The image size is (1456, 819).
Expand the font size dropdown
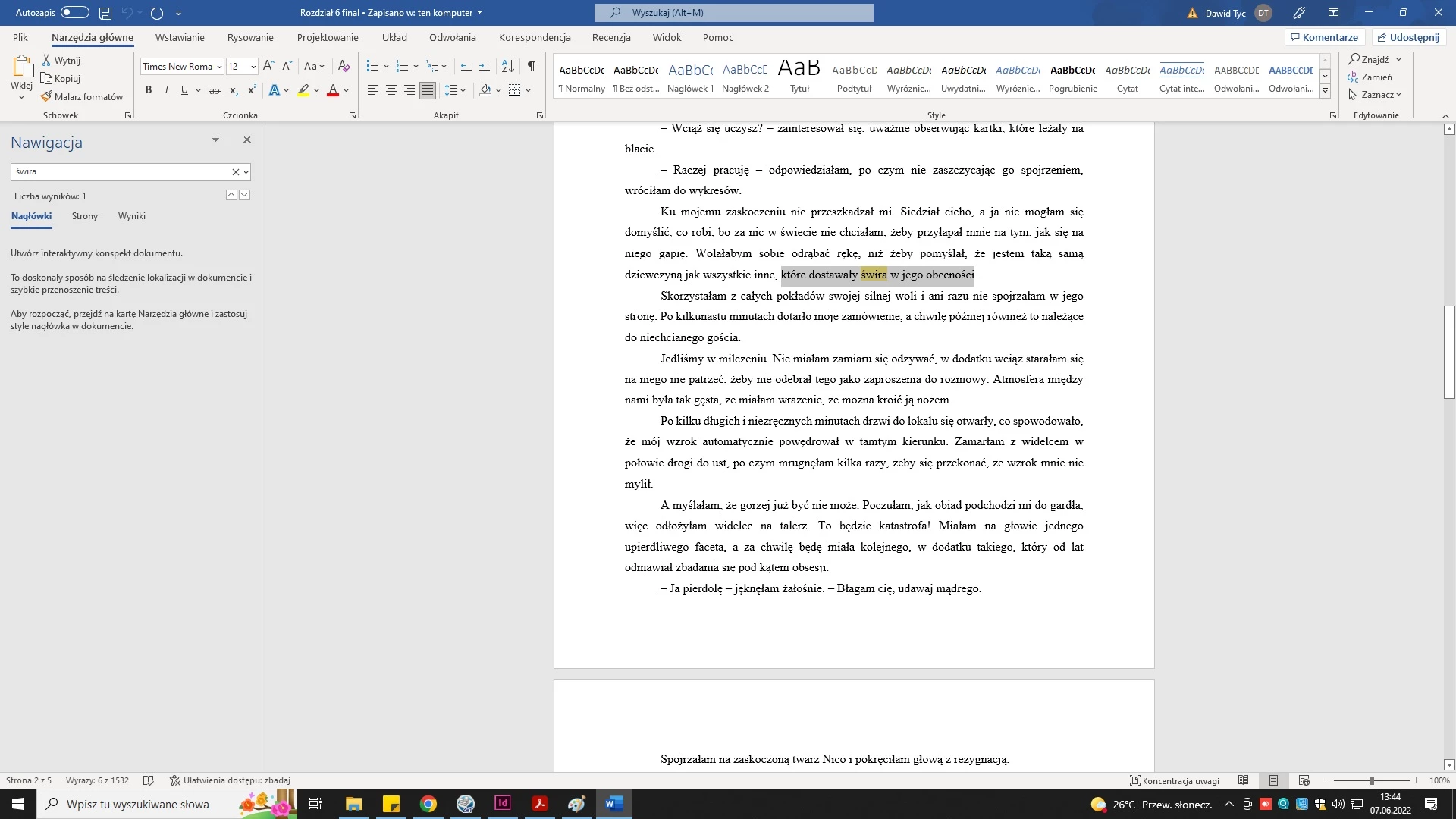tap(253, 67)
